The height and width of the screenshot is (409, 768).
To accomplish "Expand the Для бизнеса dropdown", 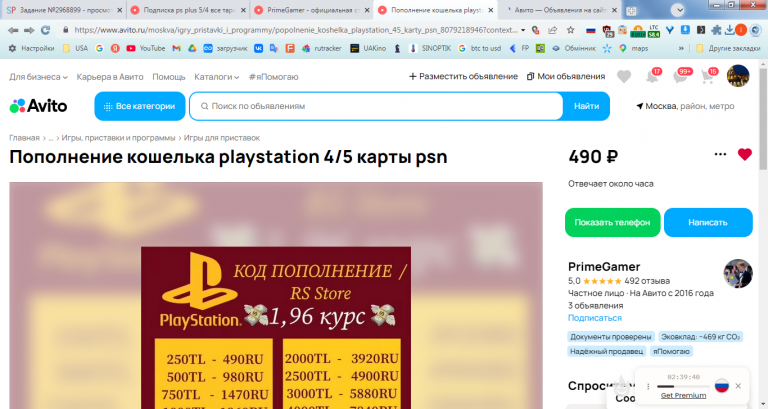I will point(38,77).
